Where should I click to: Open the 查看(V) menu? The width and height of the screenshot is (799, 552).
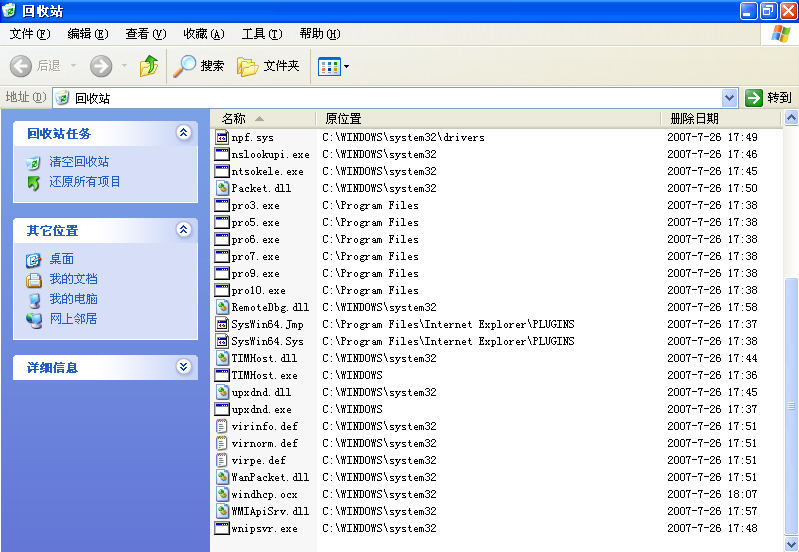click(146, 34)
